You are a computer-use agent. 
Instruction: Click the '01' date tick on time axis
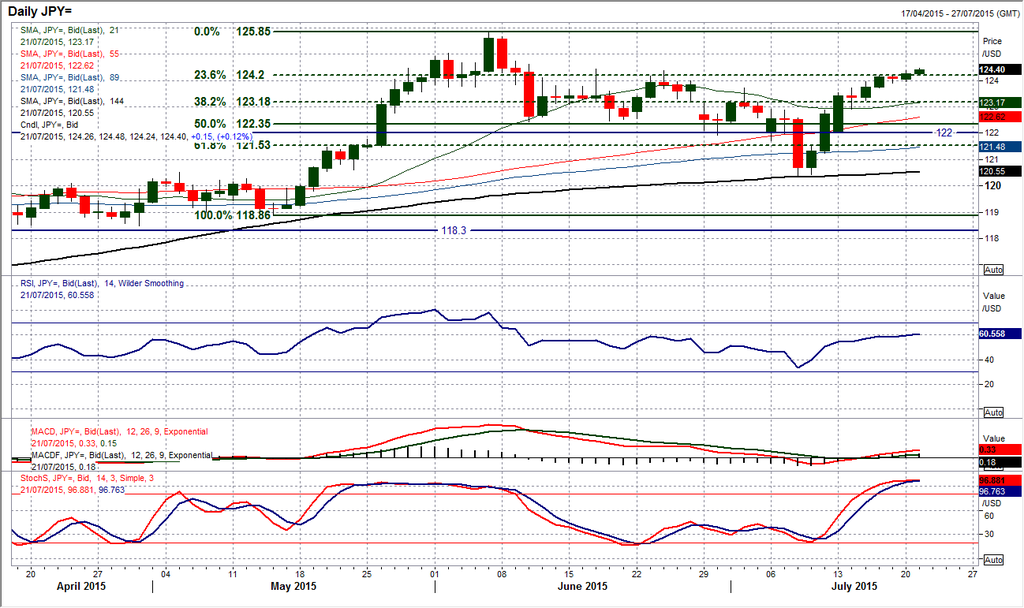tap(435, 574)
